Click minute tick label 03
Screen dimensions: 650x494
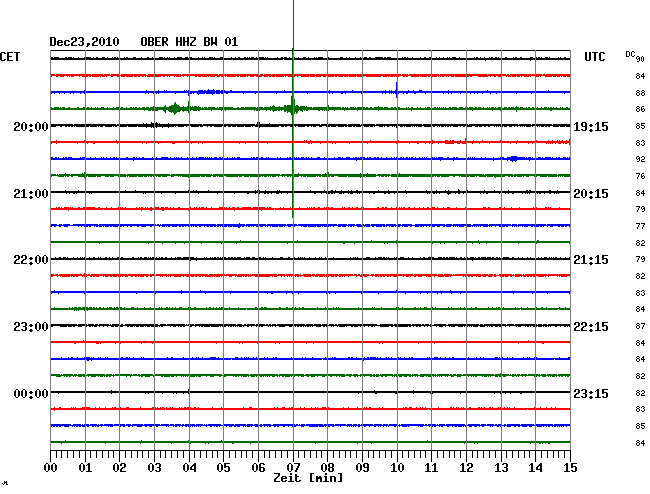coord(154,467)
